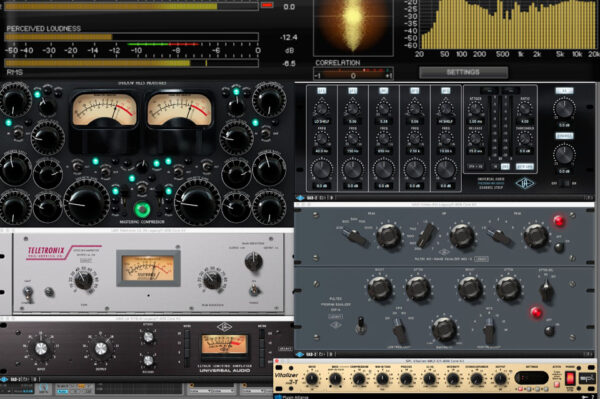600x399 pixels.
Task: Select the red settings preset button on Vitalizer
Action: pos(521,389)
